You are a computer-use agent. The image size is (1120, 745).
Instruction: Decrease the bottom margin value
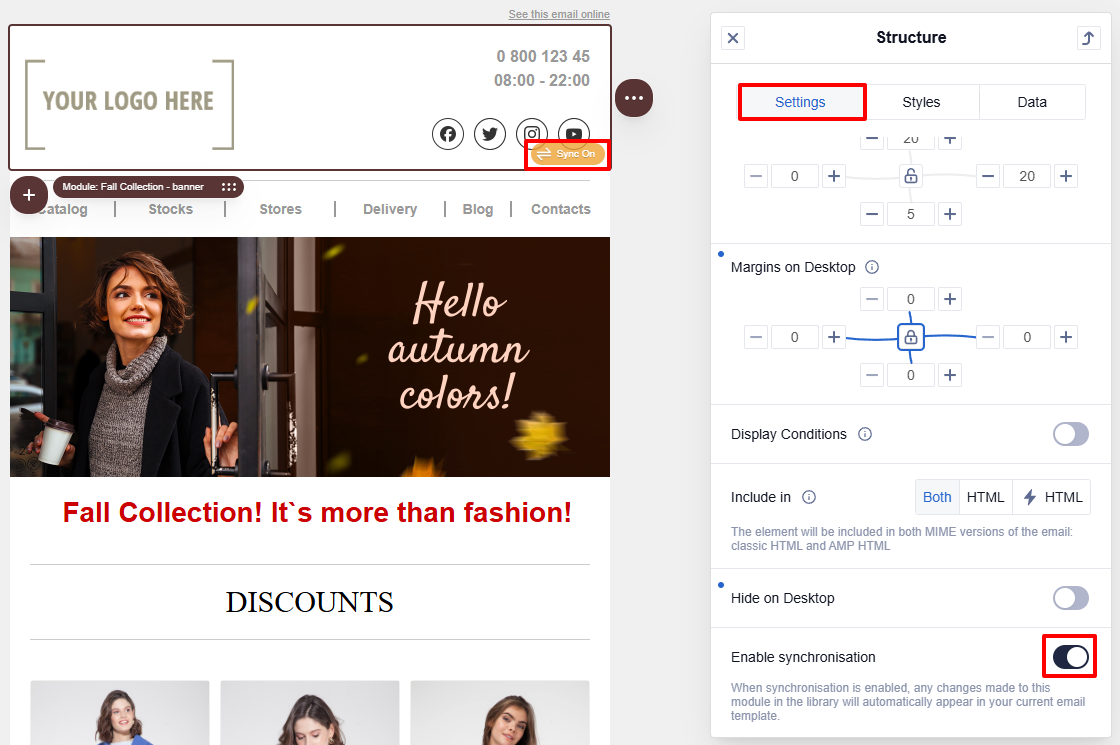click(871, 375)
